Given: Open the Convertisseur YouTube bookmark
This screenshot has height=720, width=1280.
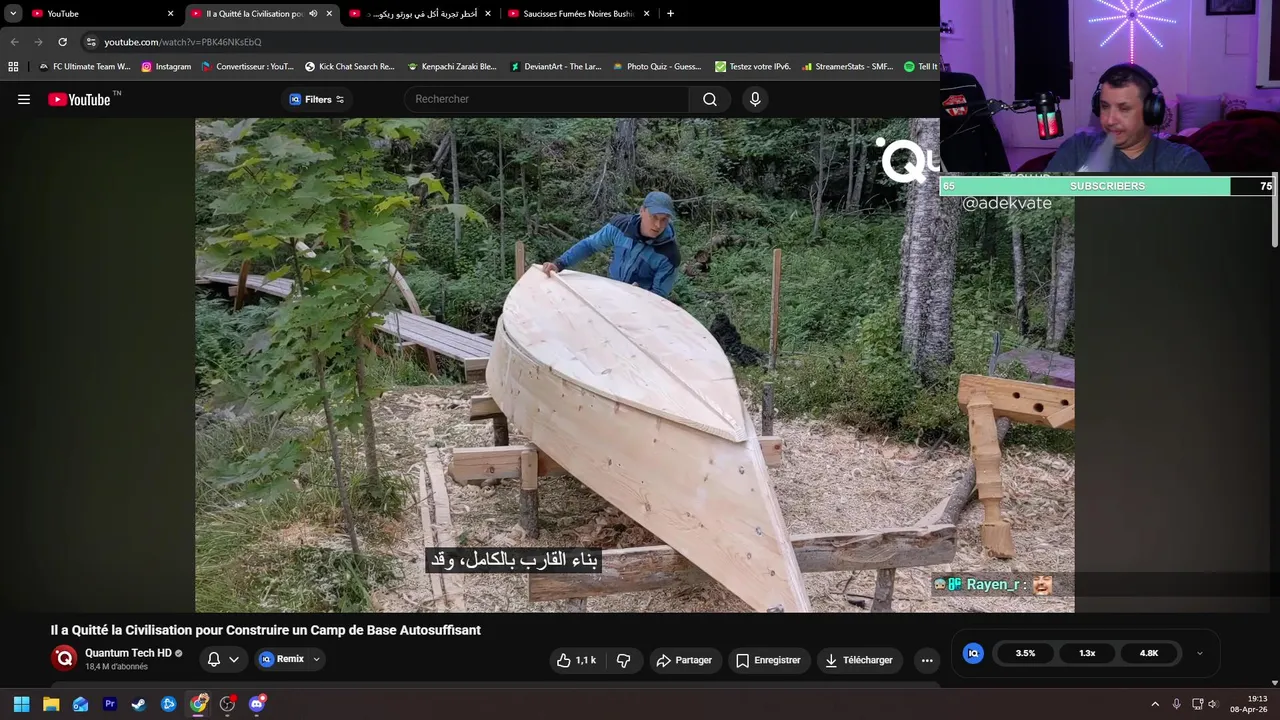Looking at the screenshot, I should [x=247, y=67].
